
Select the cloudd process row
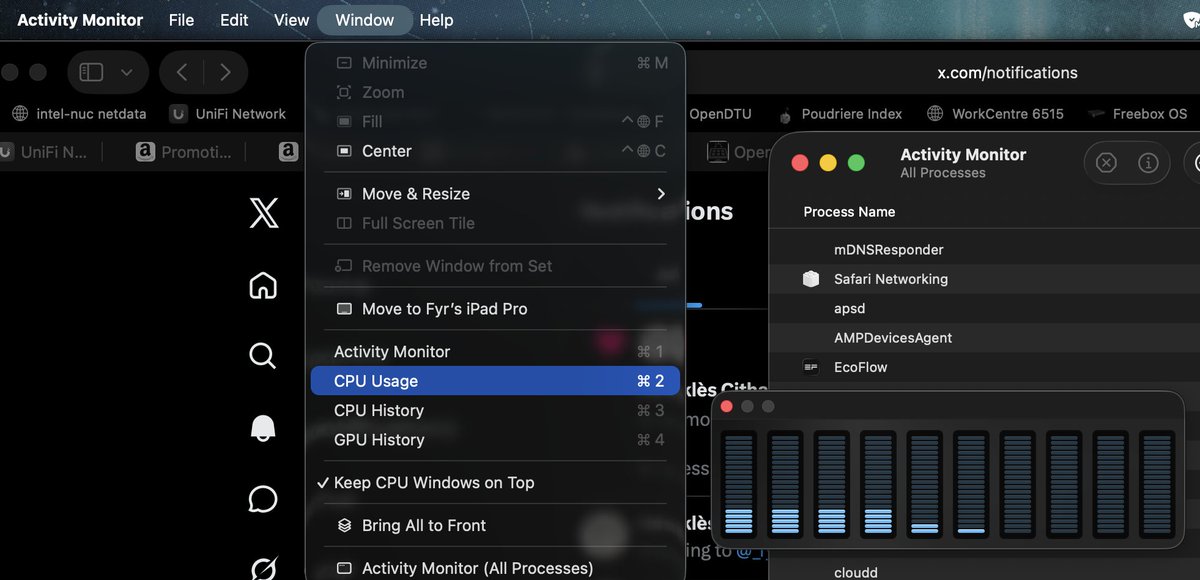click(985, 572)
